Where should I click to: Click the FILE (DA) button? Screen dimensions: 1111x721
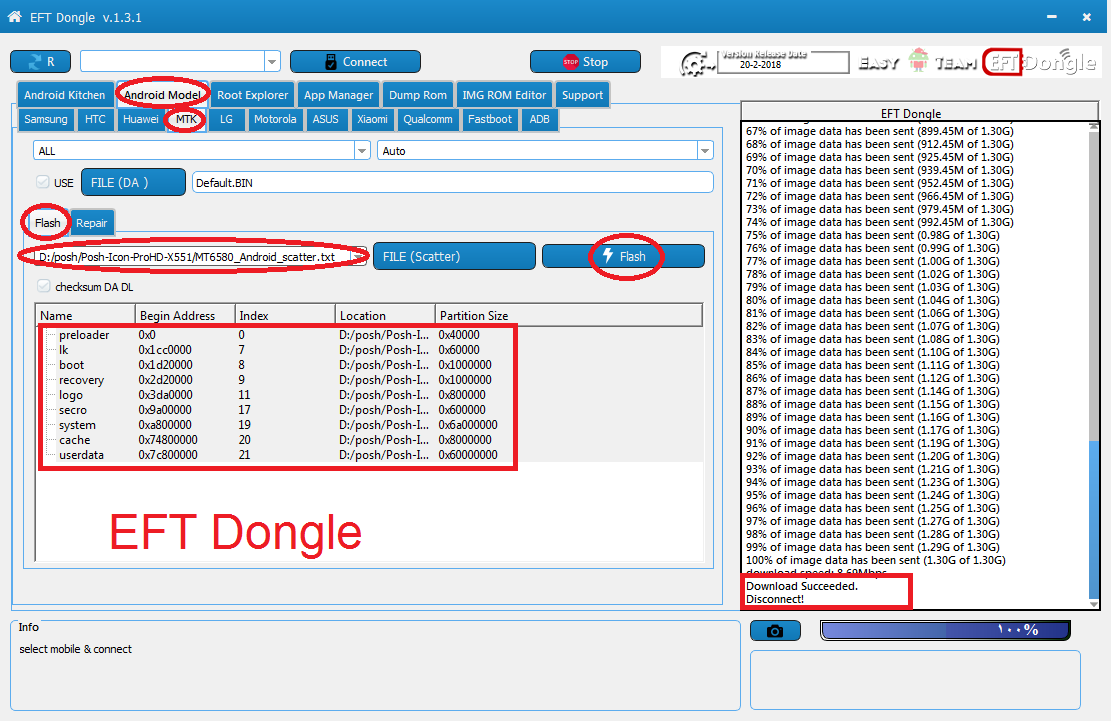click(x=133, y=182)
